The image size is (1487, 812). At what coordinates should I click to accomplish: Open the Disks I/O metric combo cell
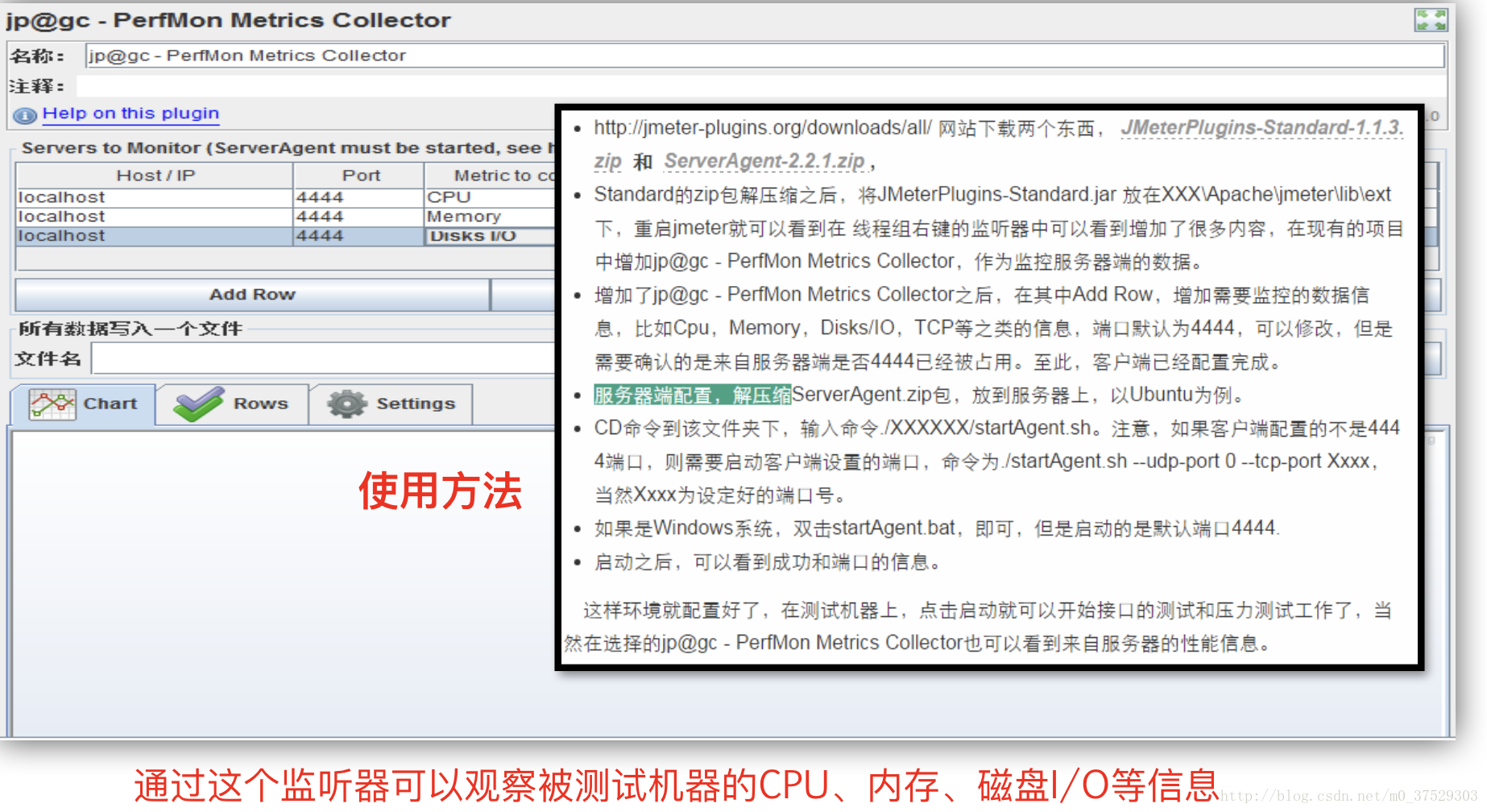pyautogui.click(x=490, y=236)
